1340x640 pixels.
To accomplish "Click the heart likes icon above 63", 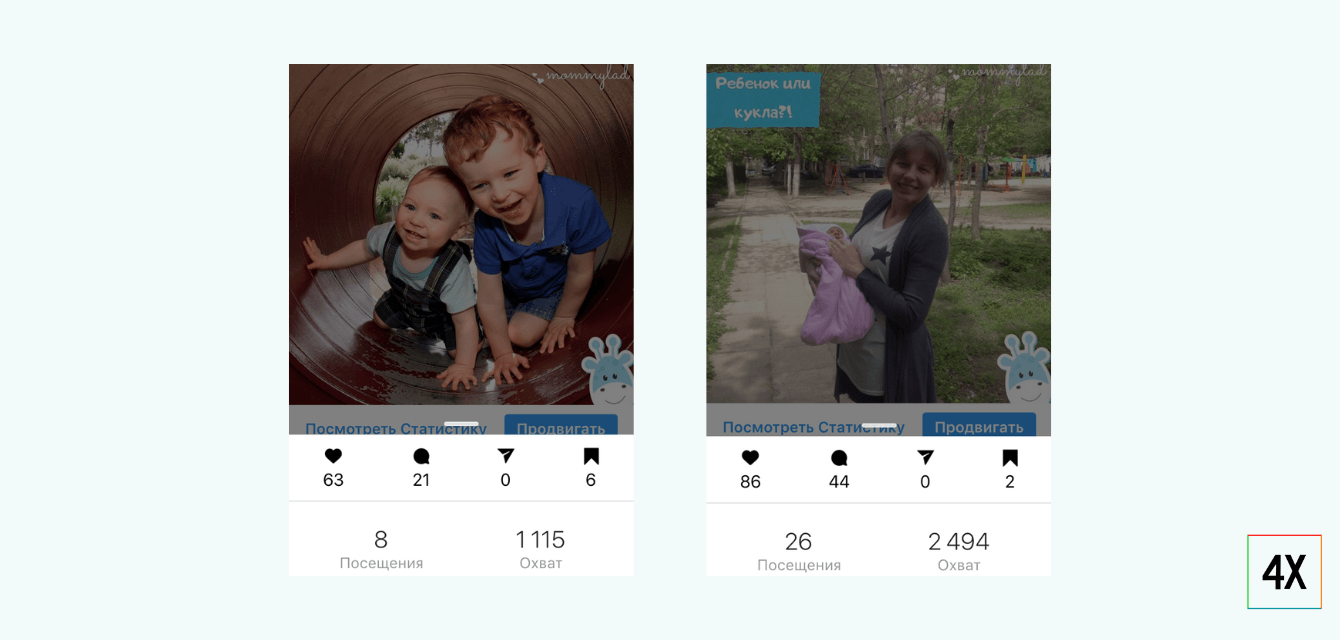I will (333, 456).
